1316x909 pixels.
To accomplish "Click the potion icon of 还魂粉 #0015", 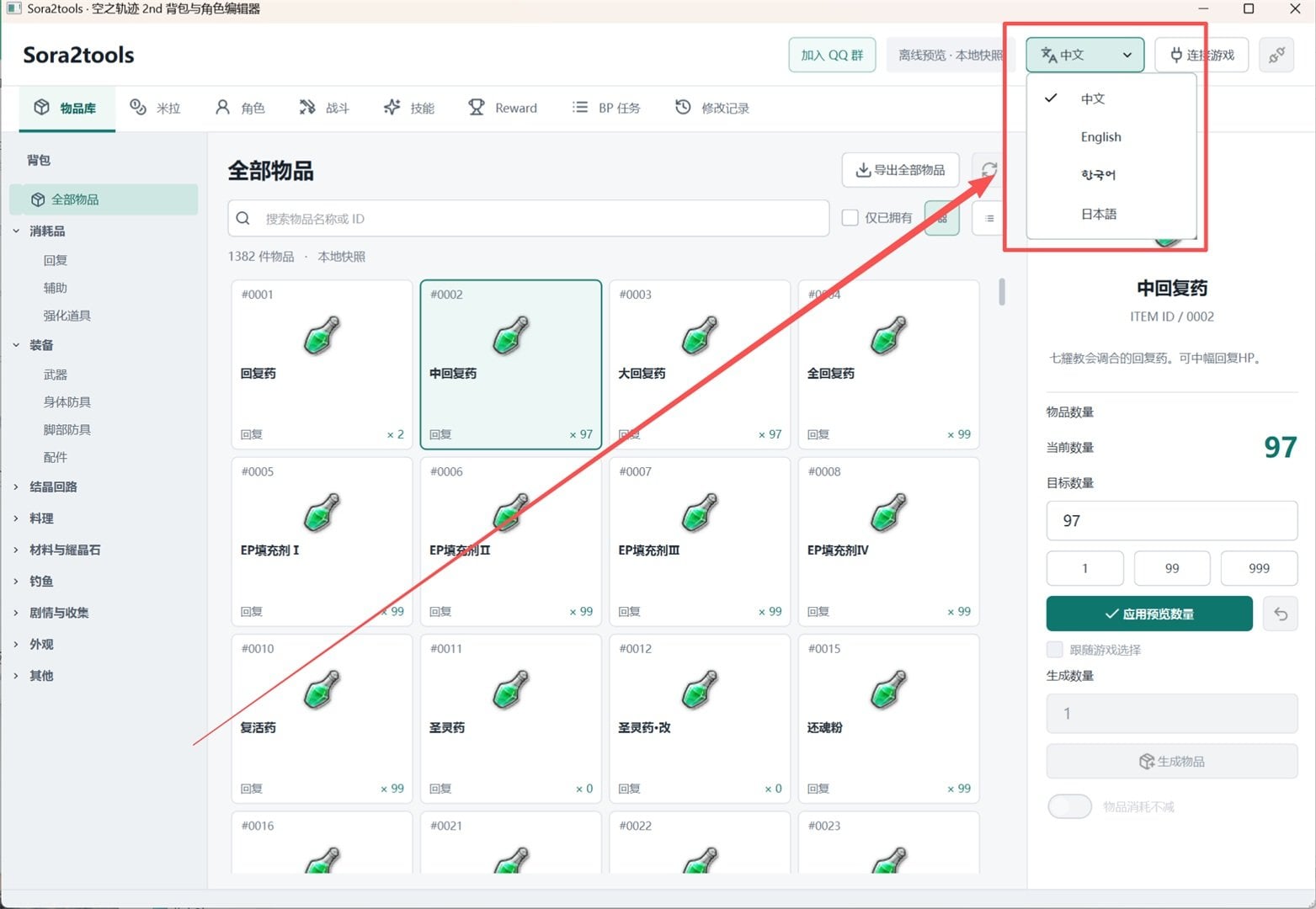I will (x=888, y=688).
